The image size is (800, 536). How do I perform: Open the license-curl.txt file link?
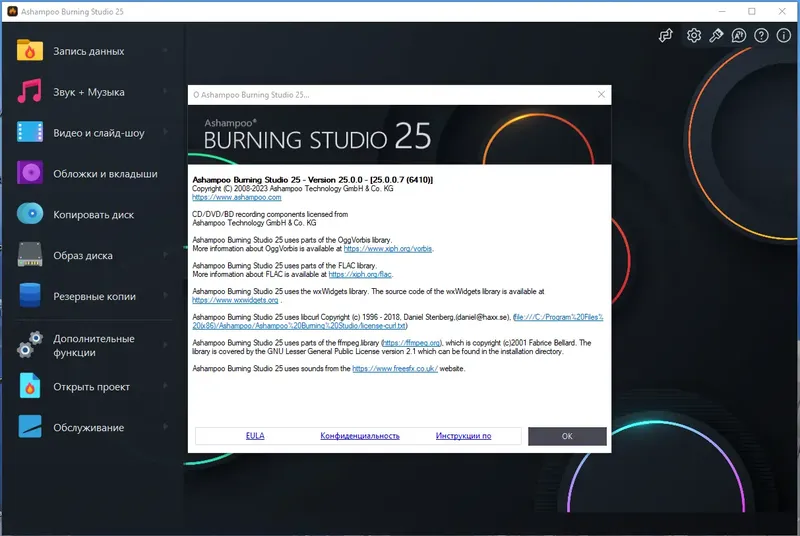coord(398,321)
